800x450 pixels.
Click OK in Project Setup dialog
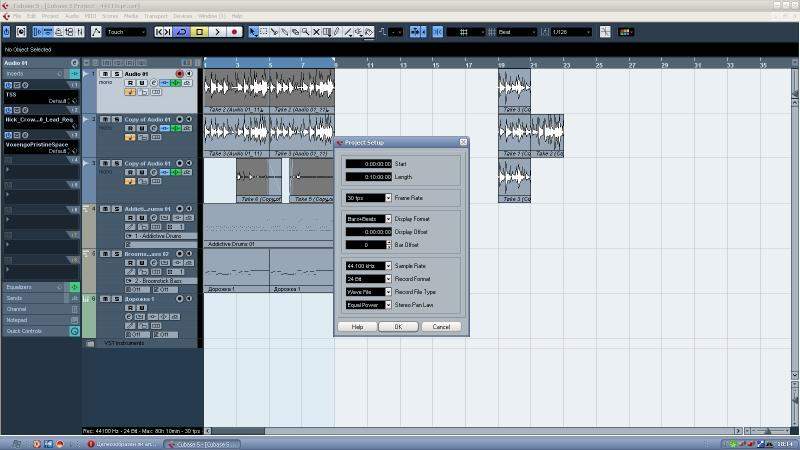[397, 327]
